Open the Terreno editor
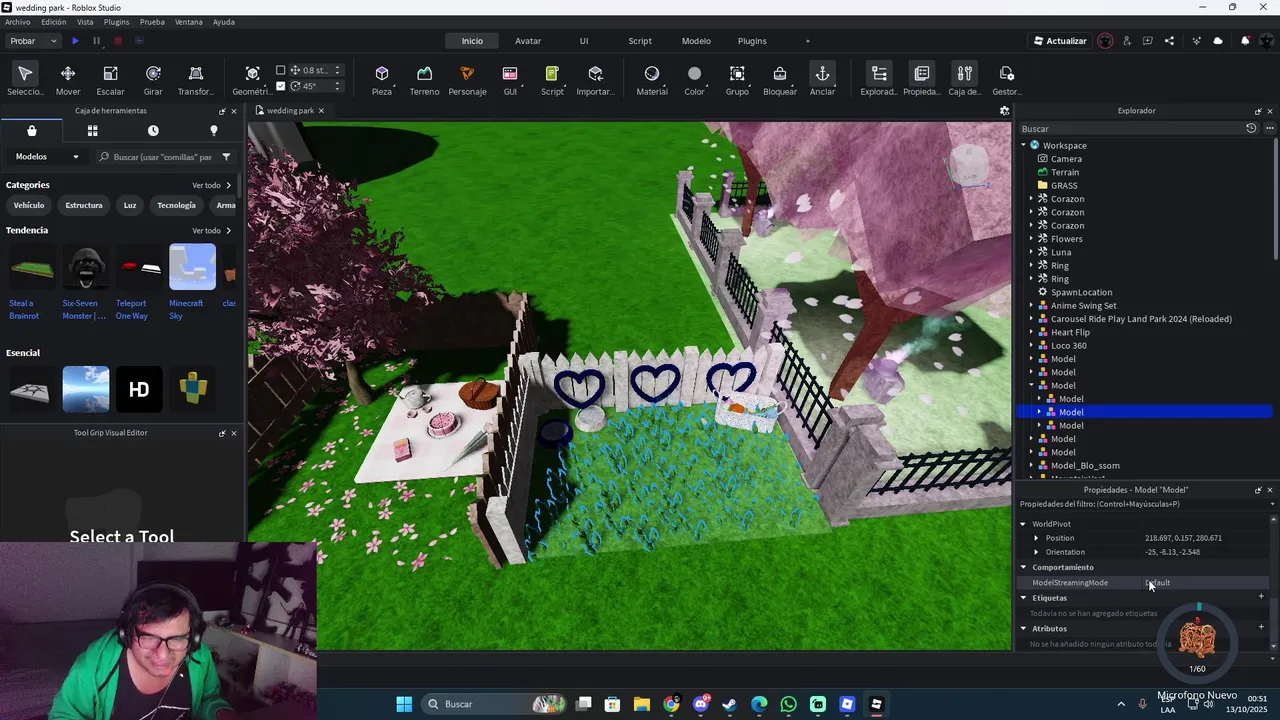 (x=424, y=79)
